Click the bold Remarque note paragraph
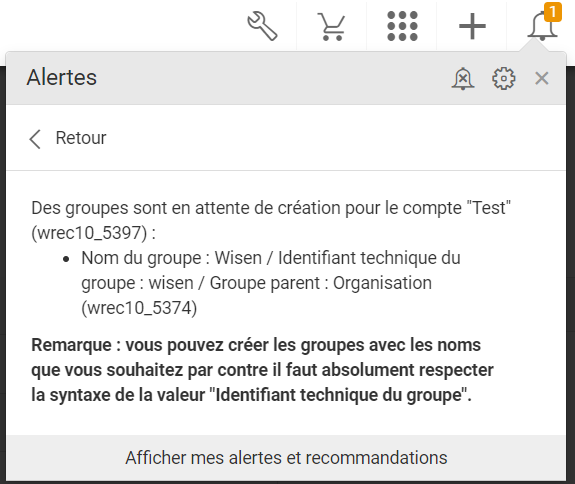Screen dimensions: 575x484 coord(262,370)
